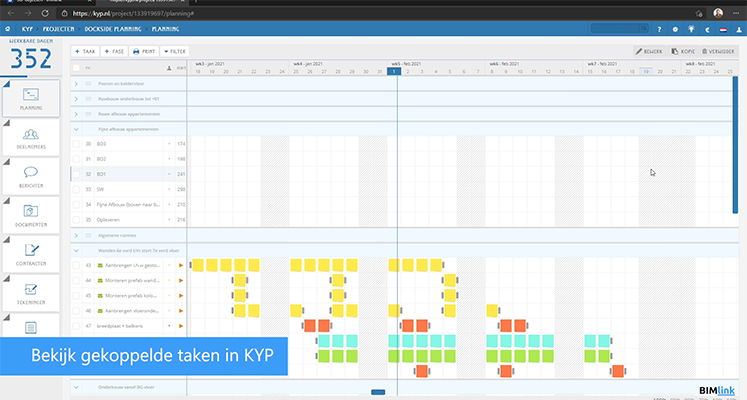Click green linked icon on row 44

(100, 280)
